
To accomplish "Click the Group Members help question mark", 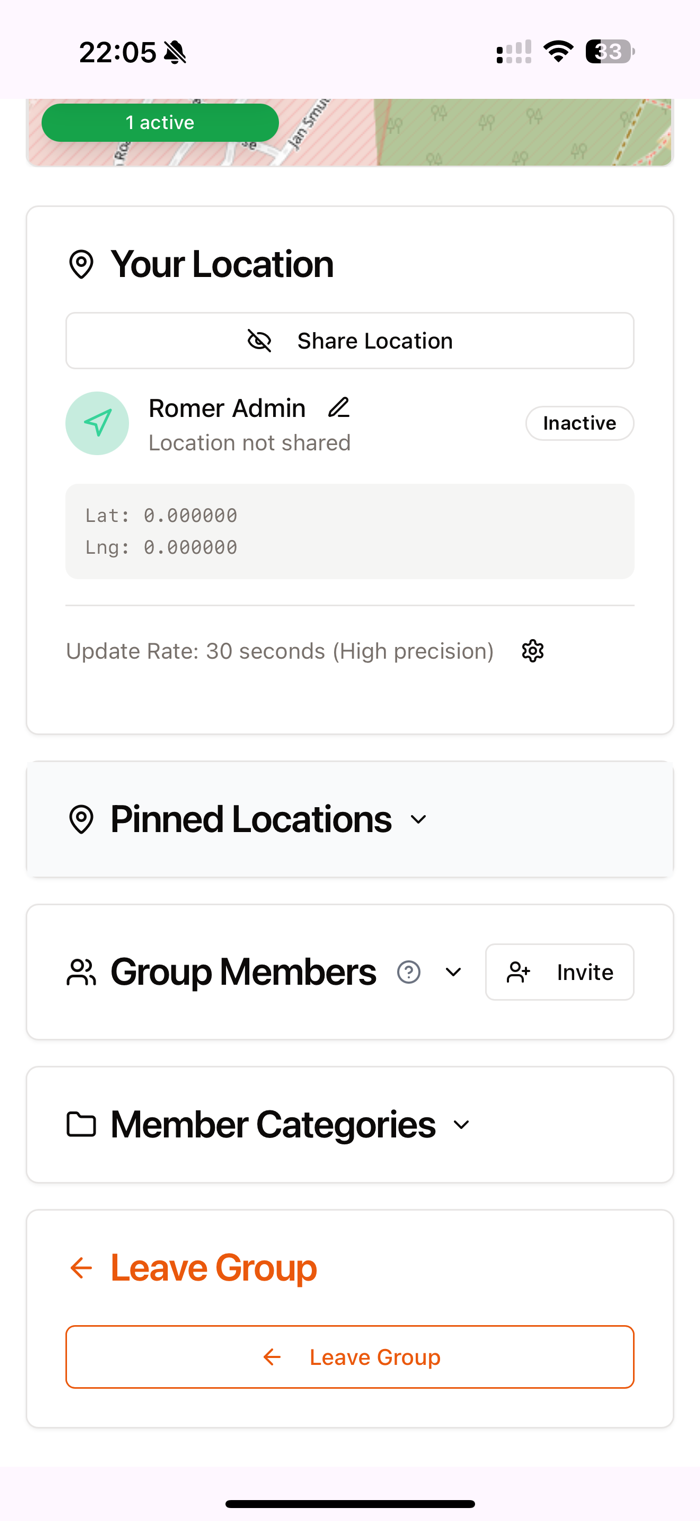I will point(408,972).
